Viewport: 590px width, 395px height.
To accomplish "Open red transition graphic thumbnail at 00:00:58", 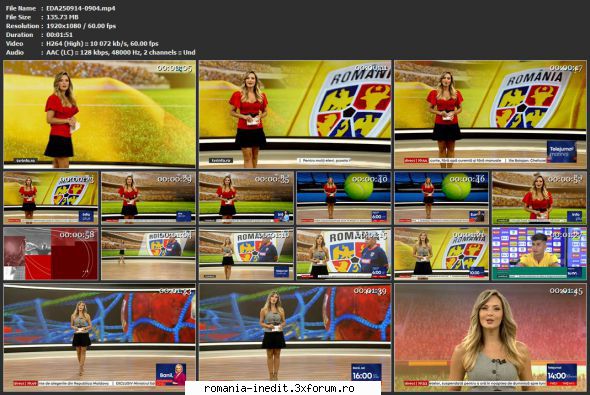I will click(51, 254).
